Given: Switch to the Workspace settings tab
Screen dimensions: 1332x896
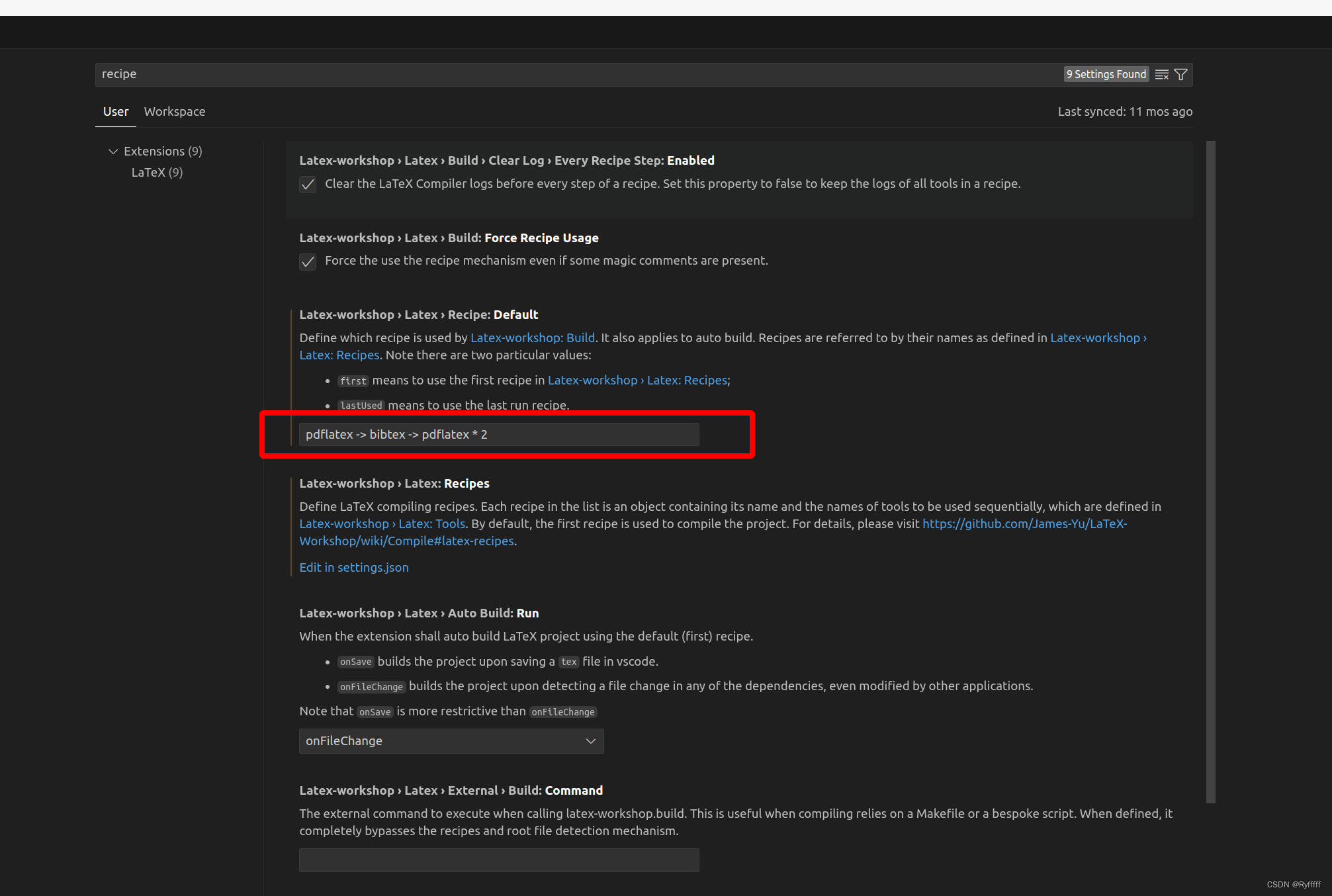Looking at the screenshot, I should (x=175, y=112).
